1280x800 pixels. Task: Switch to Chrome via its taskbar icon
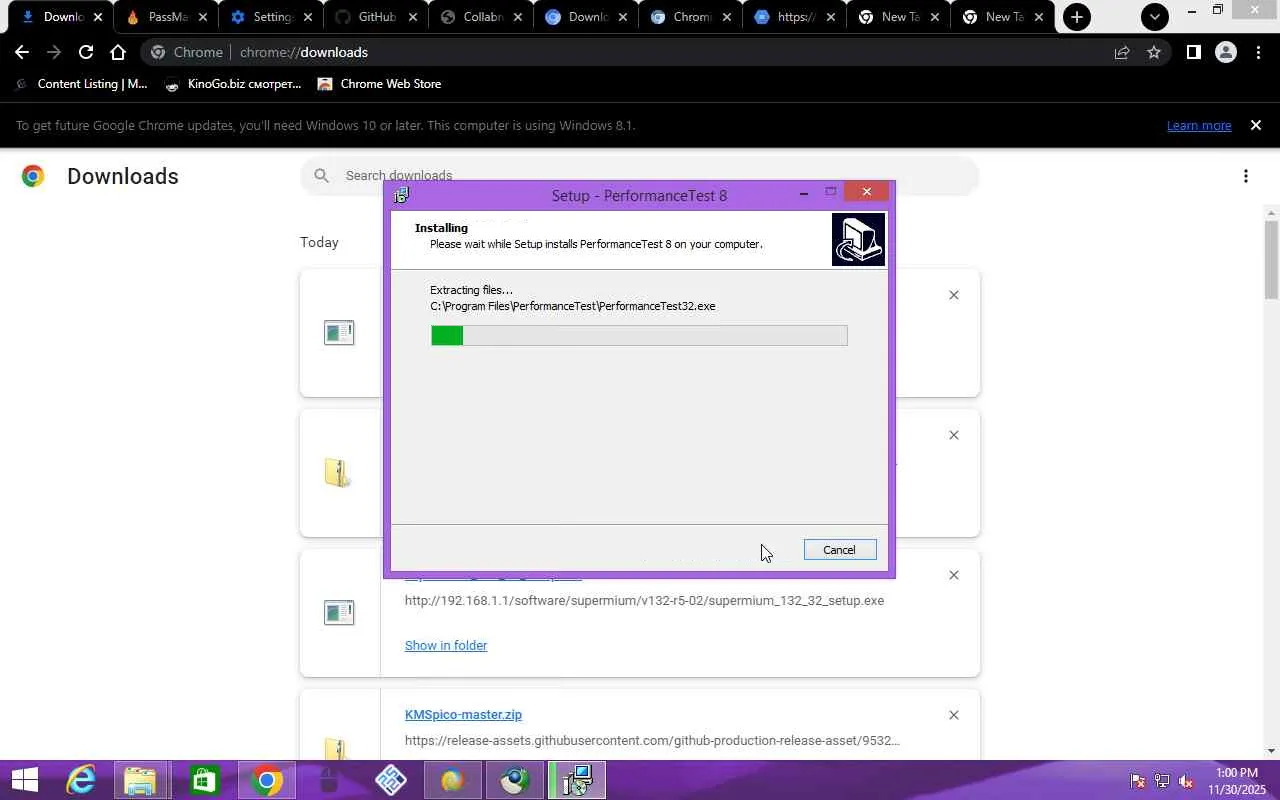coord(266,780)
